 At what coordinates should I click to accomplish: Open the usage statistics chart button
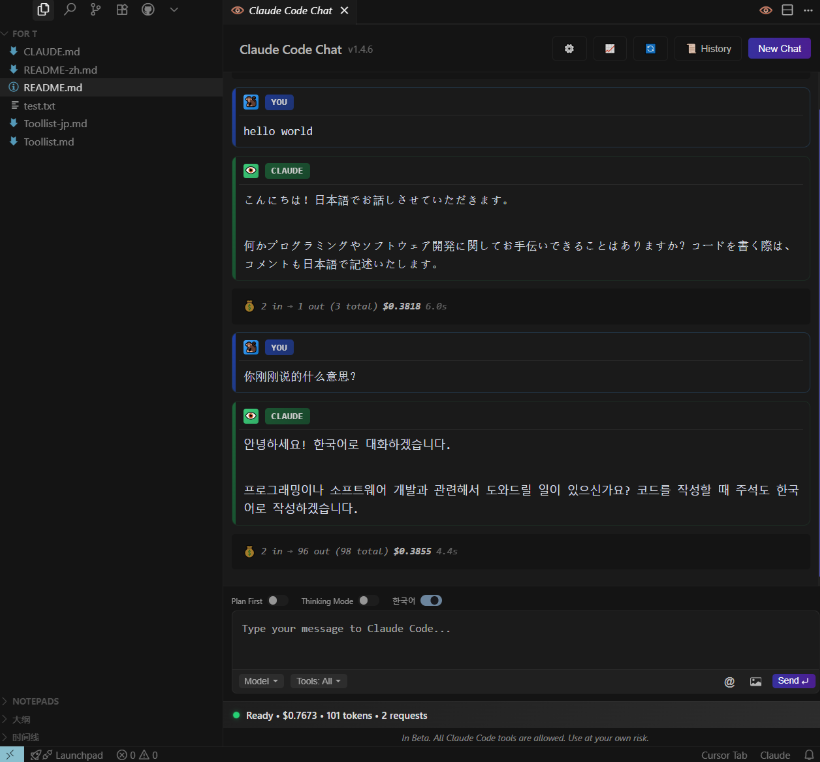(x=610, y=49)
